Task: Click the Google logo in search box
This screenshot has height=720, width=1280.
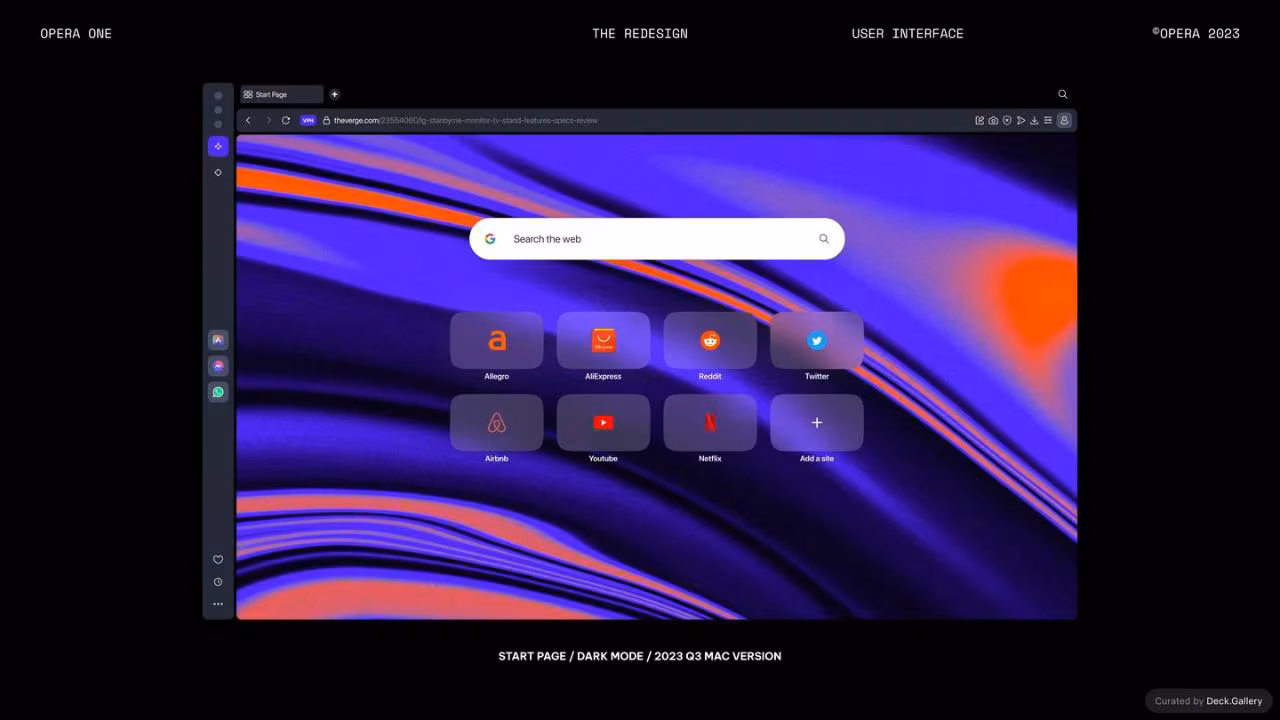Action: pyautogui.click(x=490, y=239)
